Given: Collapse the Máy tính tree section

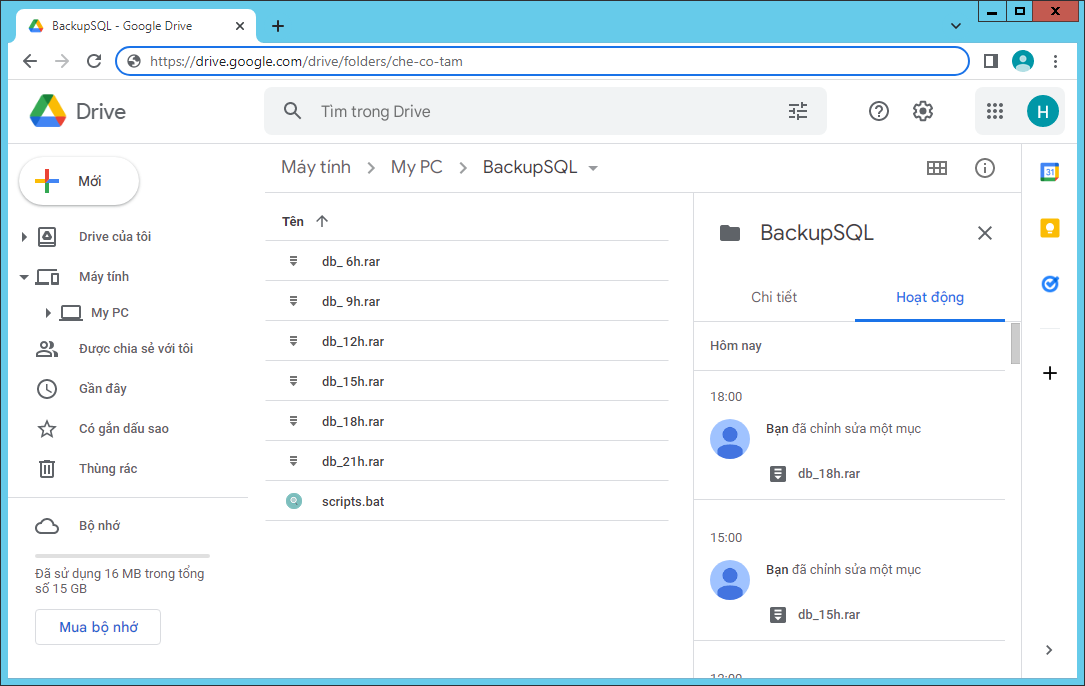Looking at the screenshot, I should click(24, 277).
